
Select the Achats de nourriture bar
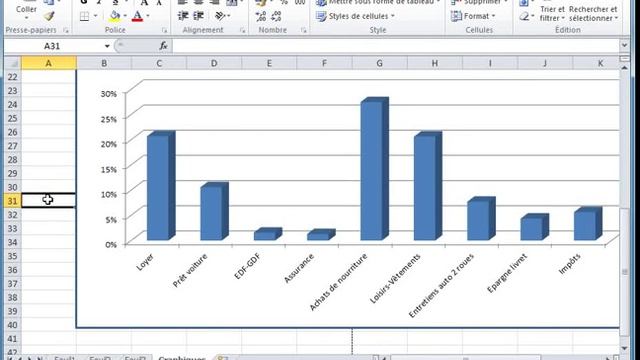pos(374,169)
